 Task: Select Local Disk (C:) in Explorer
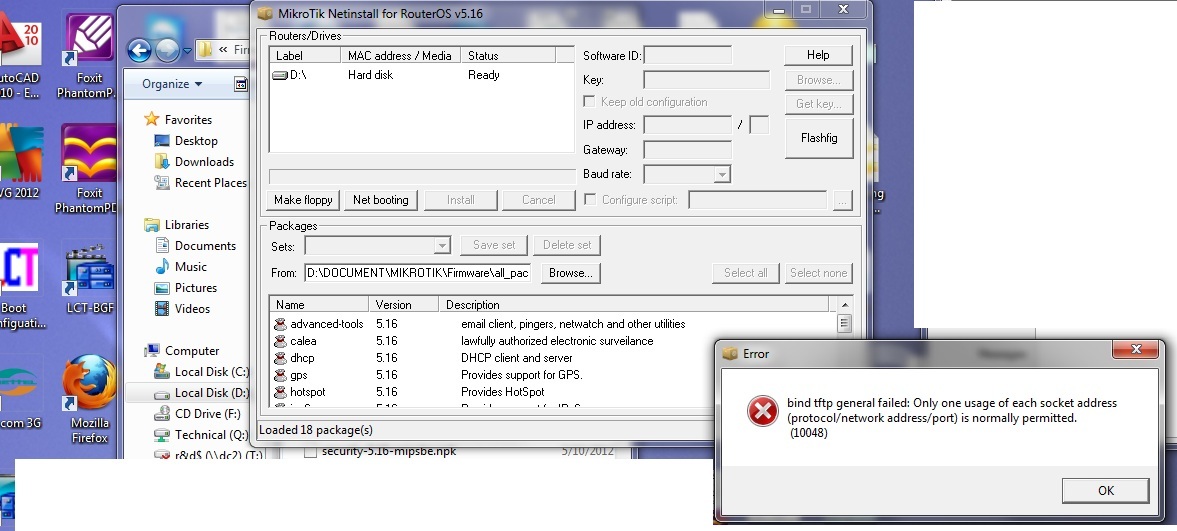[212, 372]
